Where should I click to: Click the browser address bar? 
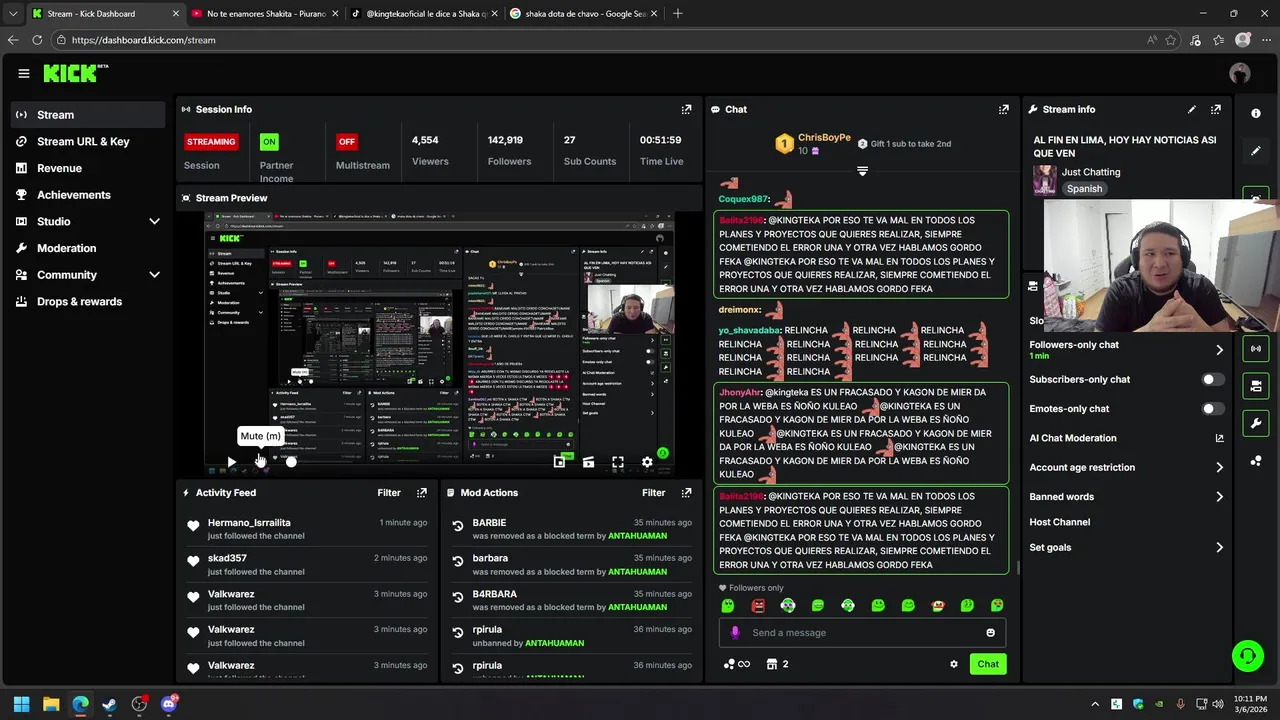point(600,40)
